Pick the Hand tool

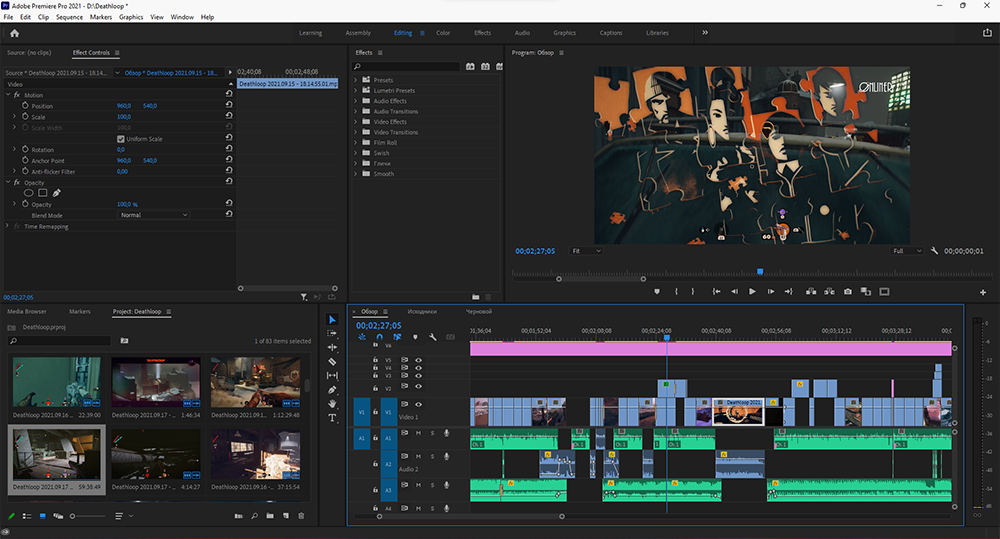point(333,403)
